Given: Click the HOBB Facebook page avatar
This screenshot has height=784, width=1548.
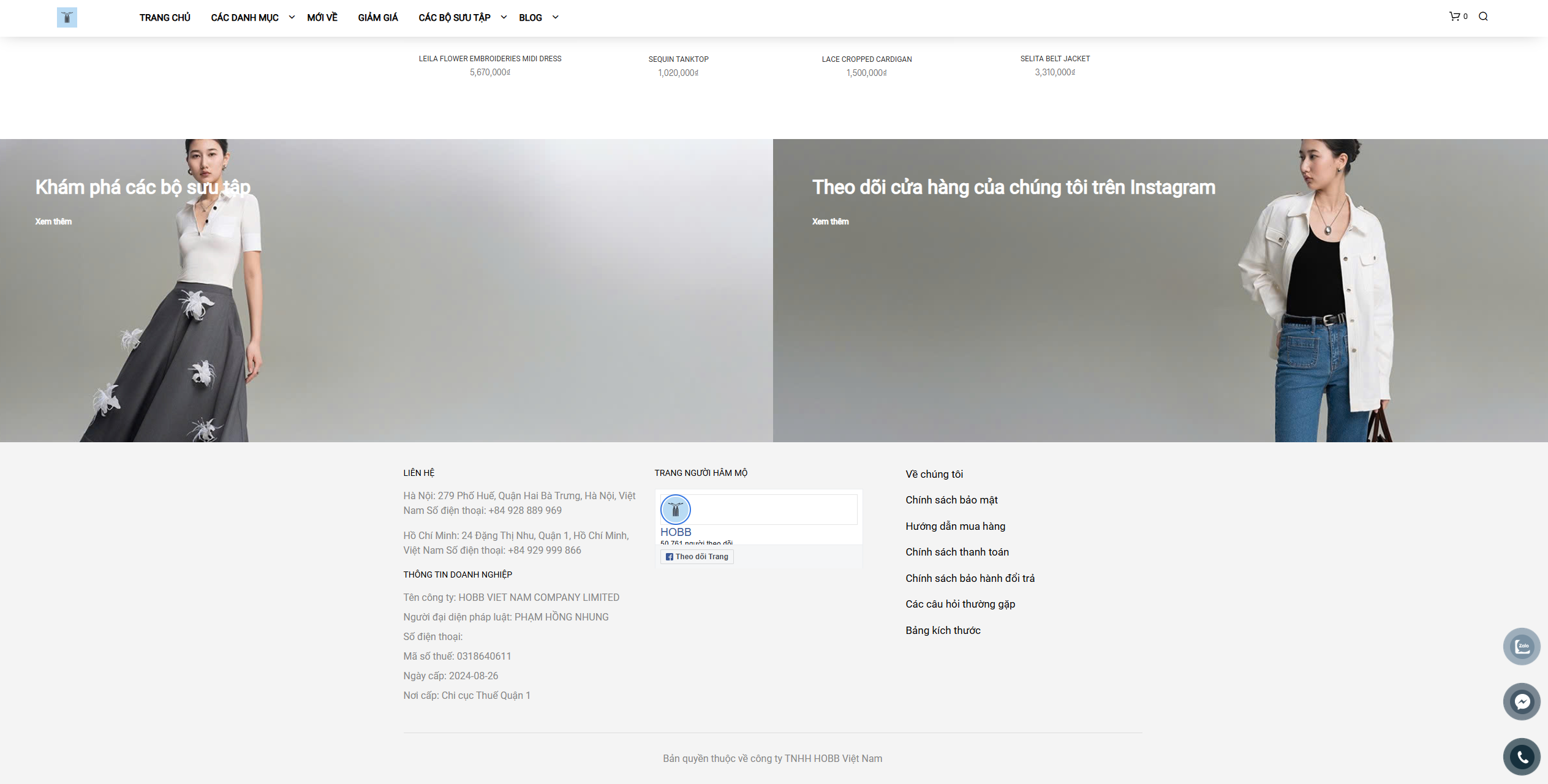Looking at the screenshot, I should coord(675,510).
